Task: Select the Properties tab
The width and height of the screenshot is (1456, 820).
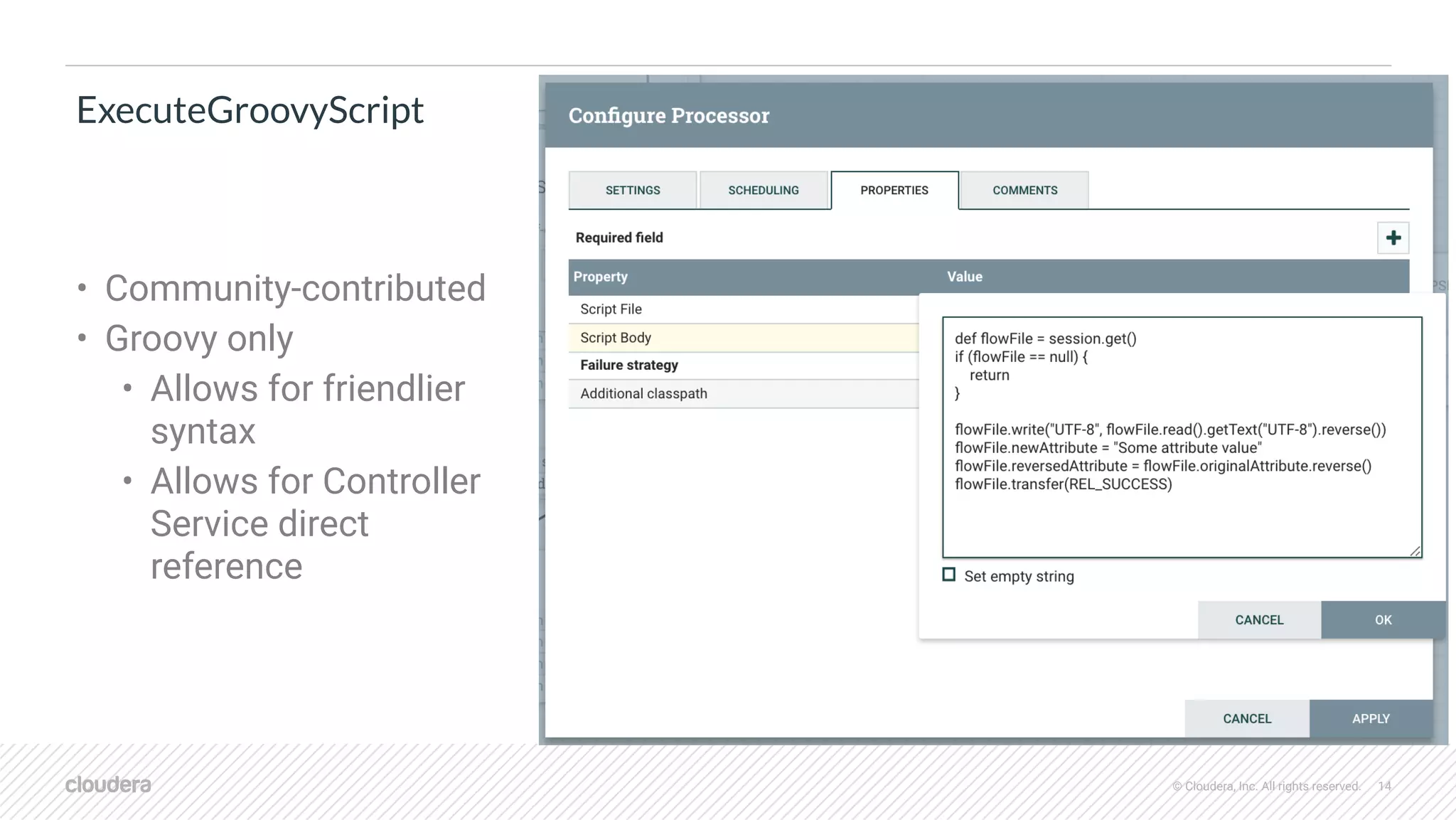Action: [894, 190]
